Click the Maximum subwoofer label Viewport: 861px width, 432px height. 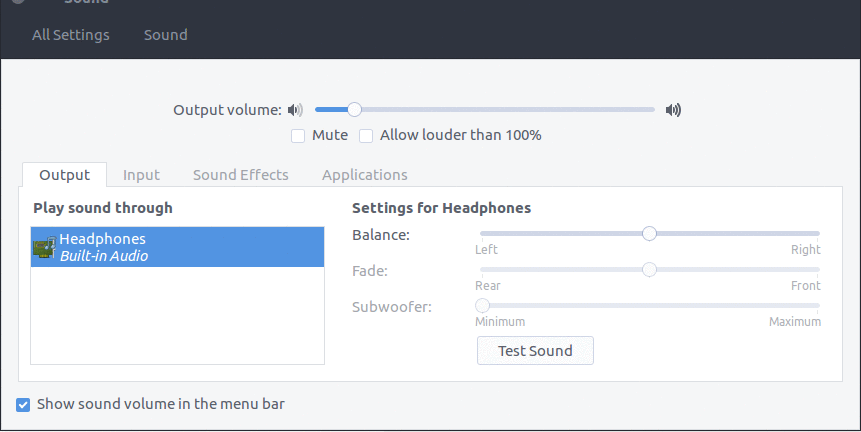tap(795, 322)
